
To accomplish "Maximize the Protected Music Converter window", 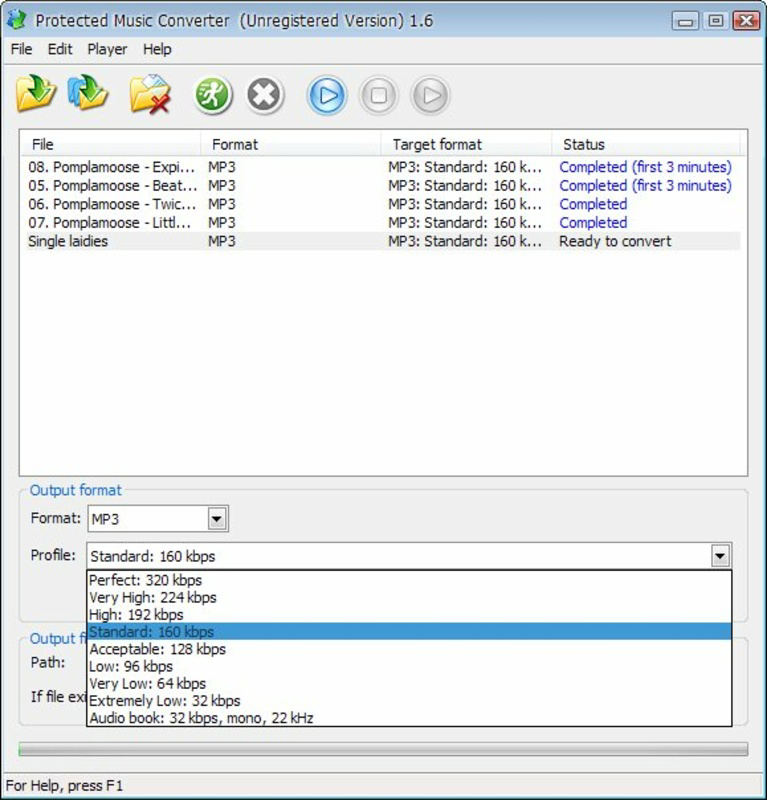I will click(x=715, y=21).
